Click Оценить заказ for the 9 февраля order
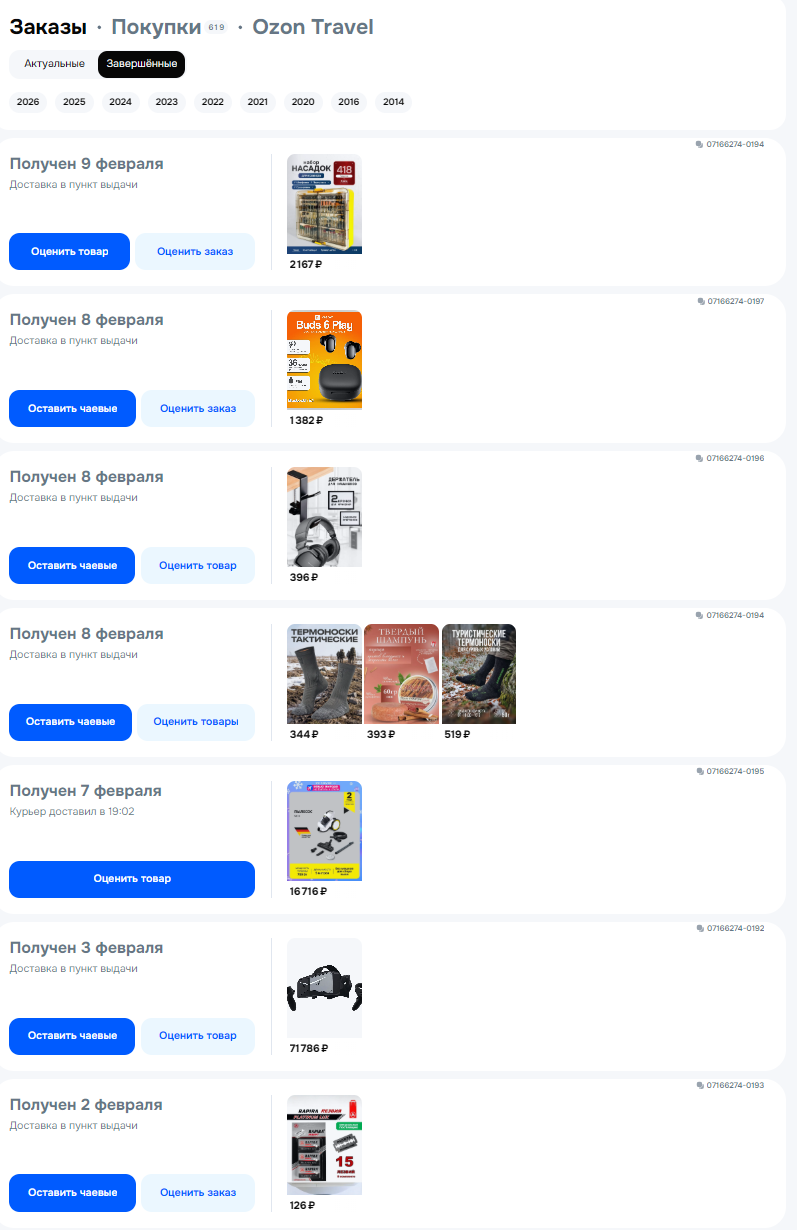The width and height of the screenshot is (797, 1230). tap(195, 251)
